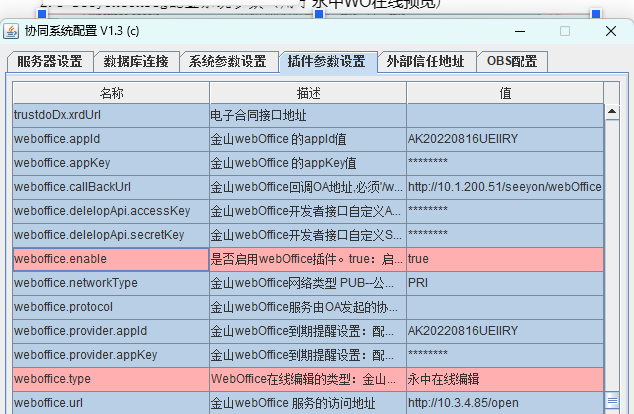This screenshot has height=414, width=634.
Task: Click the 描述 column header
Action: tap(308, 93)
